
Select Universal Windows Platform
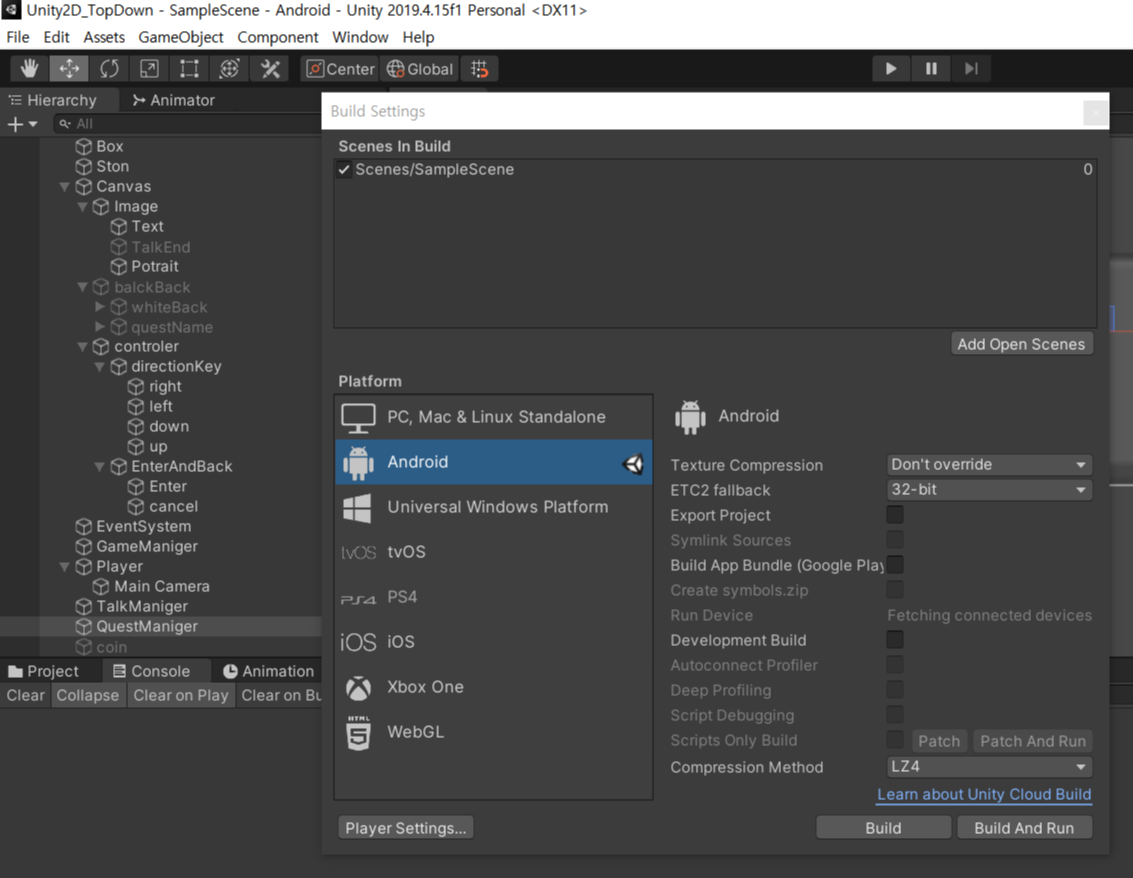click(x=494, y=507)
